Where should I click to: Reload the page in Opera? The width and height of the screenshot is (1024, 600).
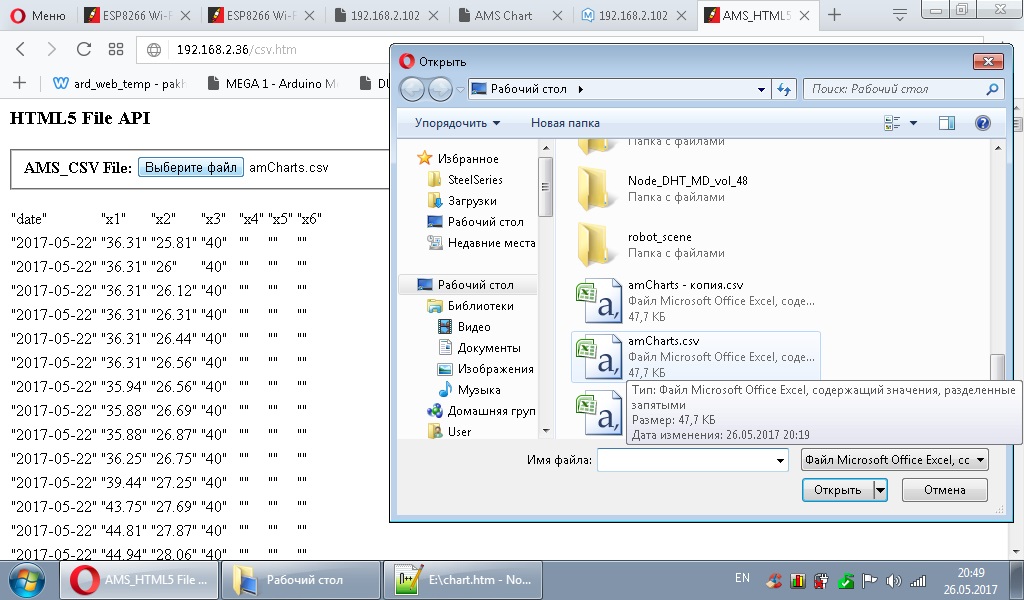coord(84,49)
